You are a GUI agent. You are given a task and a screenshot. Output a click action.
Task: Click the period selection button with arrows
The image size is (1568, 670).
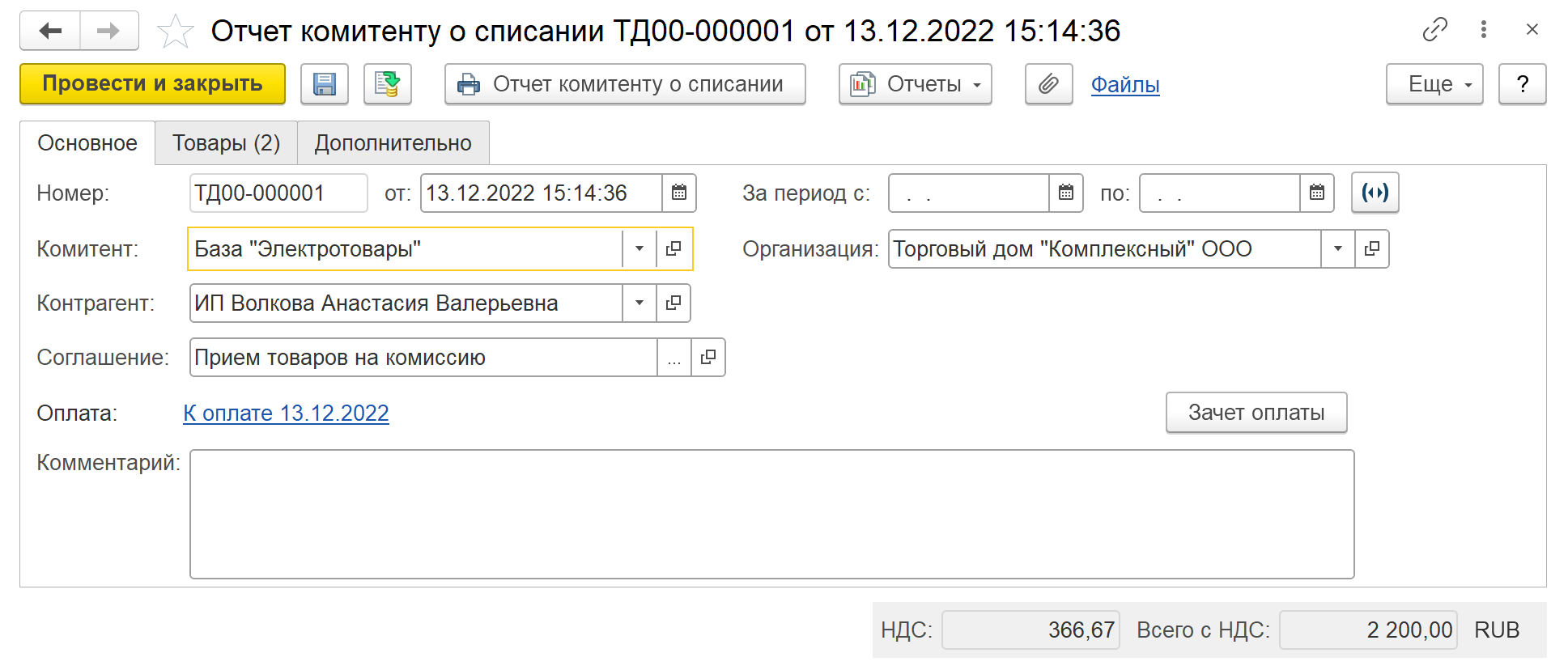[1375, 193]
